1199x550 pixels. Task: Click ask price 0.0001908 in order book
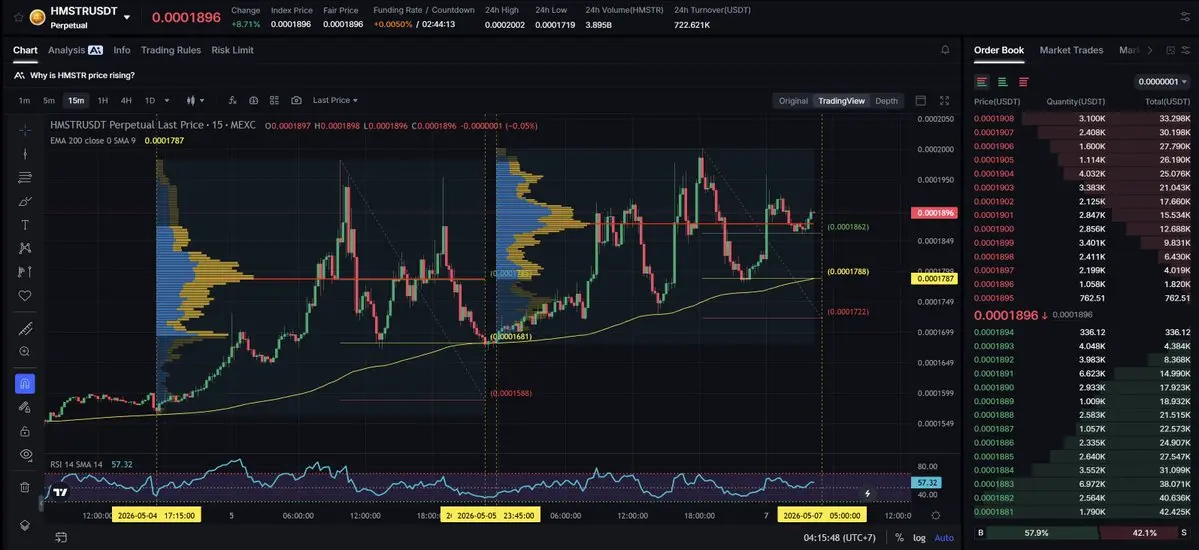click(x=993, y=119)
